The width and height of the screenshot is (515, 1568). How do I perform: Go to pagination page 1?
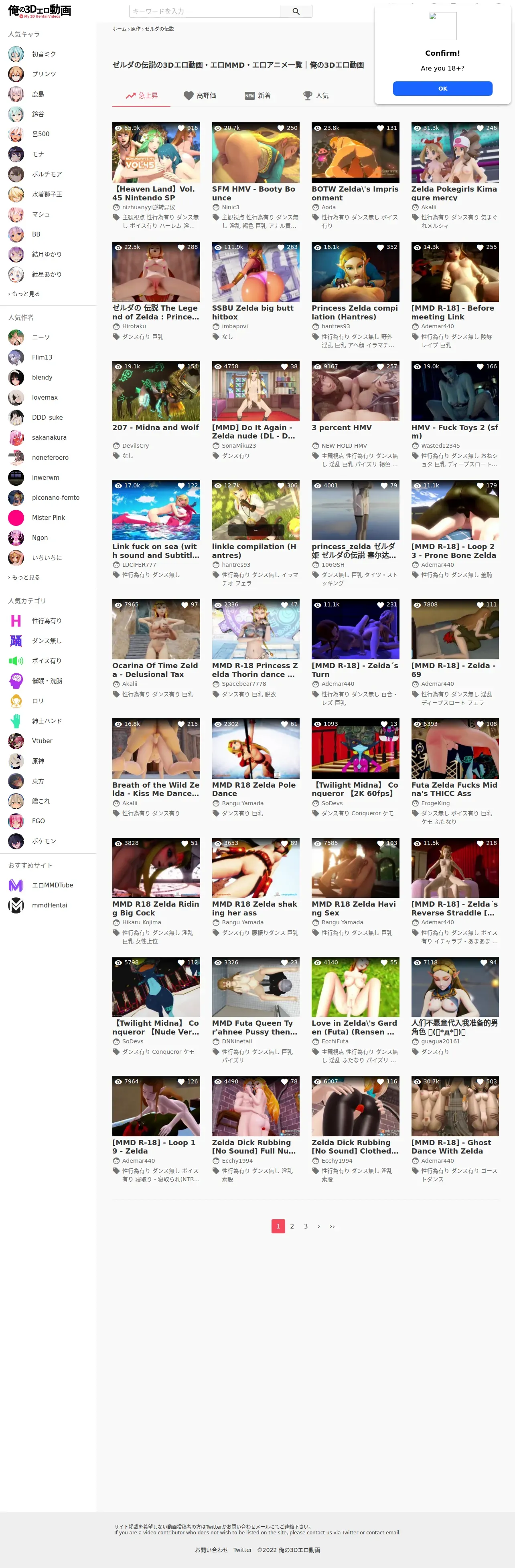tap(278, 1227)
